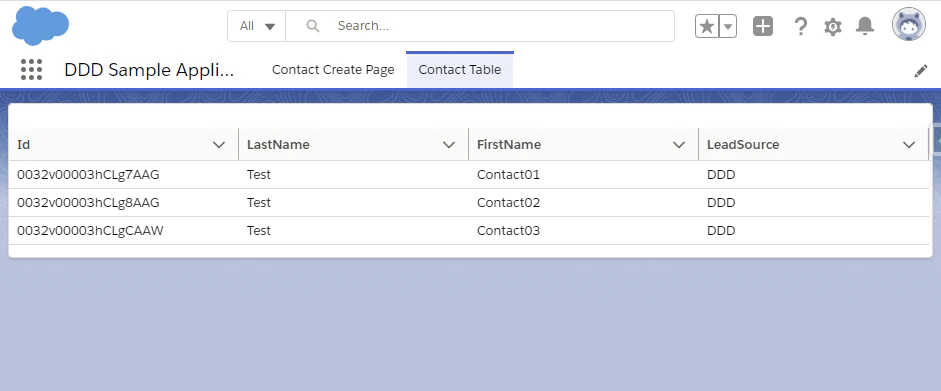The image size is (941, 391).
Task: Click the LastName column header
Action: (353, 145)
